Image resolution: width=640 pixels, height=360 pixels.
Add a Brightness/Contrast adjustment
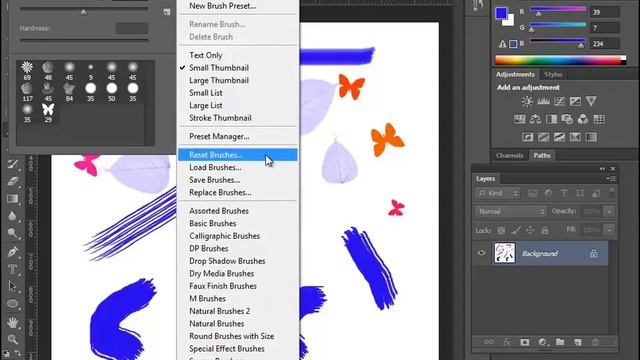pos(527,101)
